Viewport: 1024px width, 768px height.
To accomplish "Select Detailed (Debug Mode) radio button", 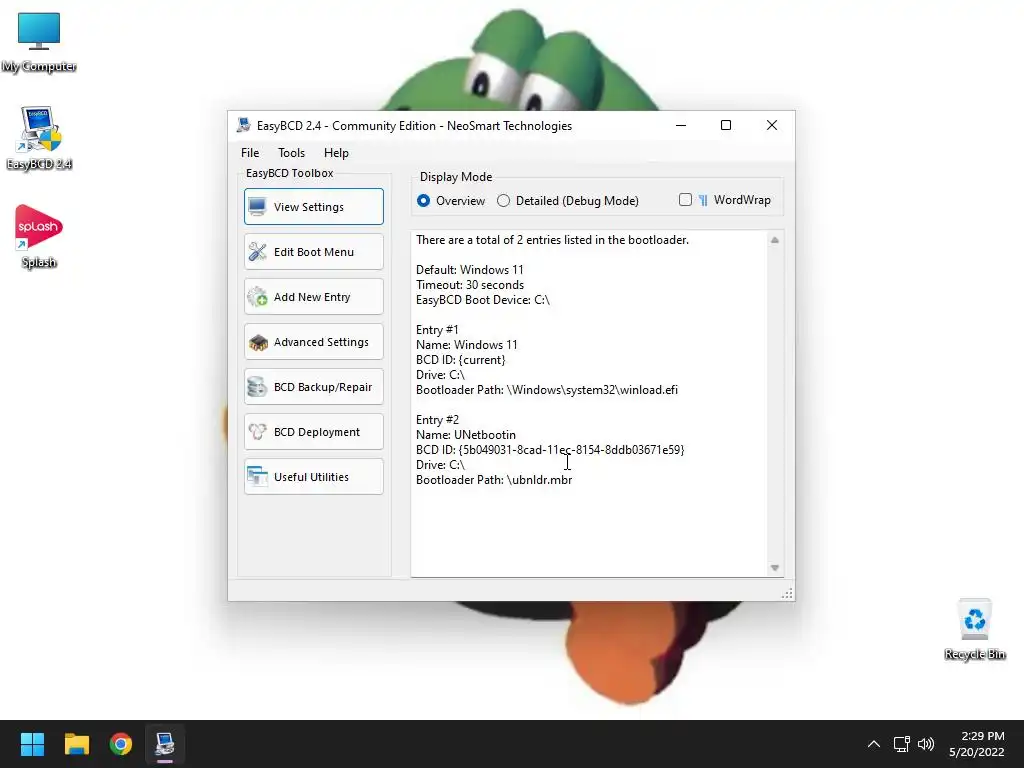I will point(503,200).
